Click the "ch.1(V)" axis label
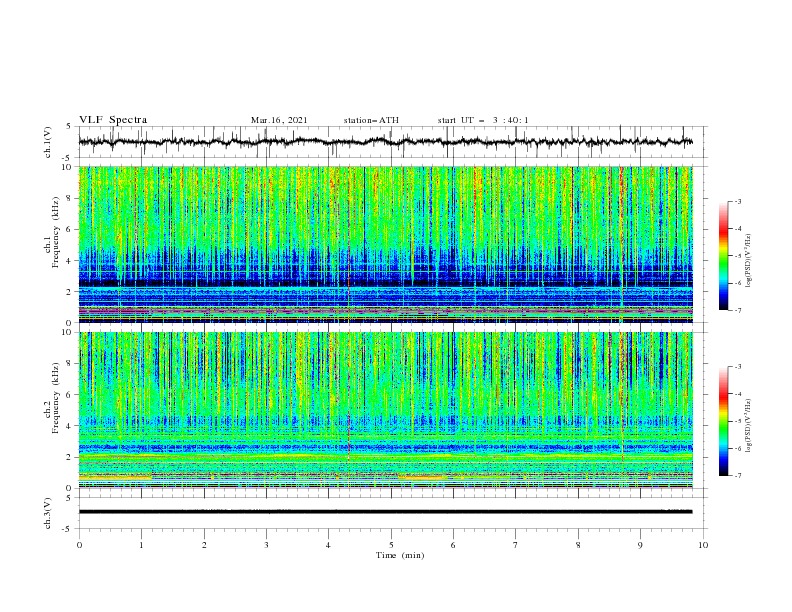 [x=48, y=142]
